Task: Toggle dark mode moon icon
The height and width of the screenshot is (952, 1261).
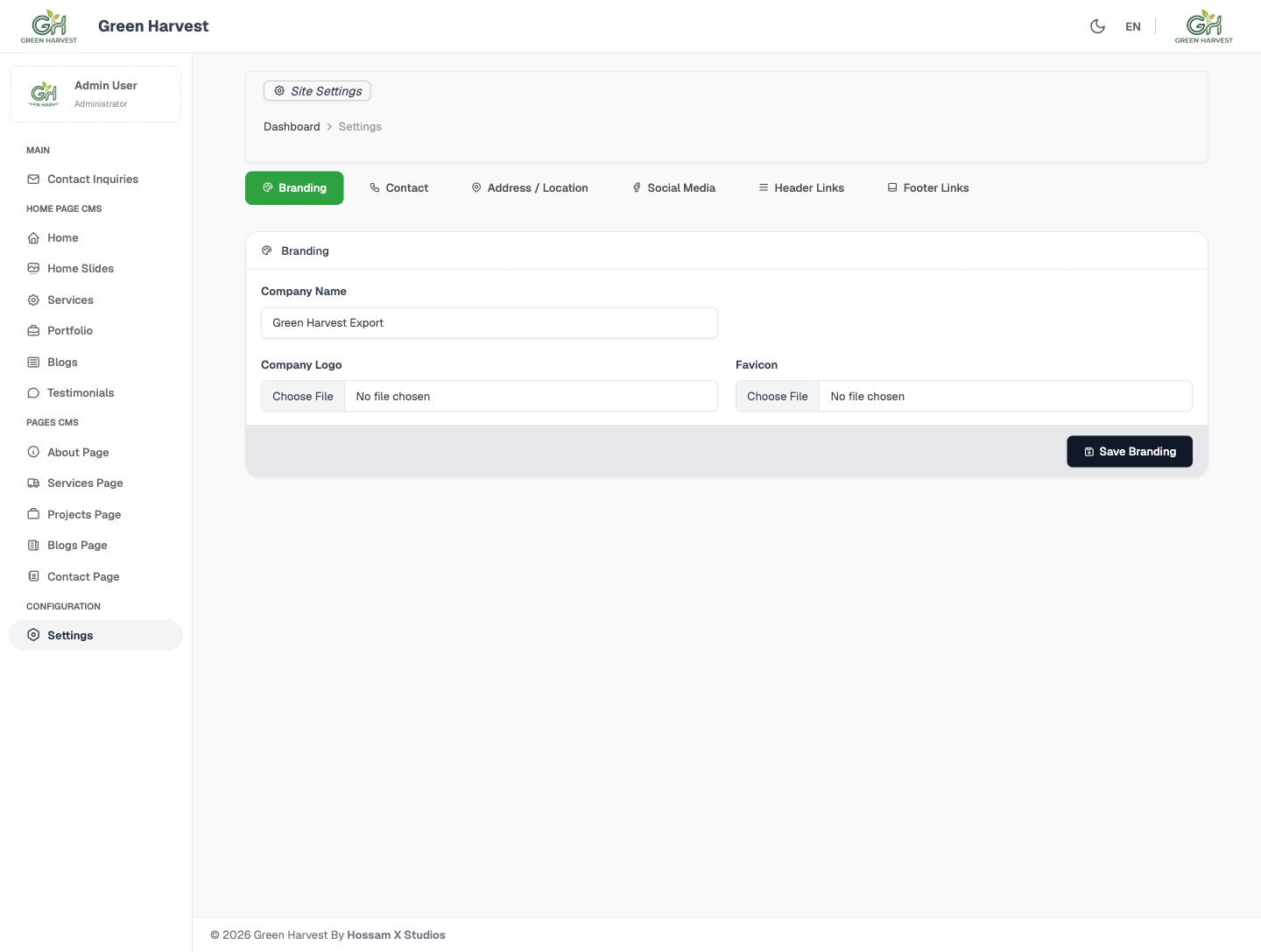Action: click(1097, 26)
